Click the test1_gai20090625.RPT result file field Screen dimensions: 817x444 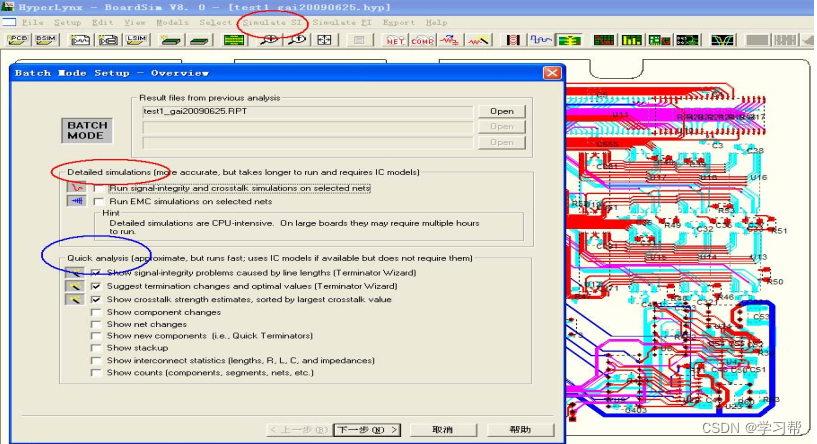tap(307, 112)
